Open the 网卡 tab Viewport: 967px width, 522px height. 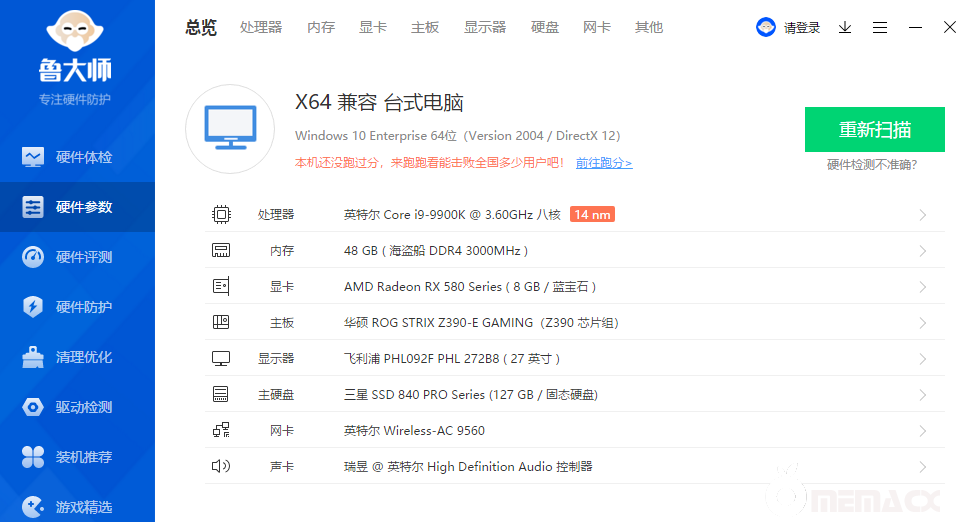(x=597, y=28)
